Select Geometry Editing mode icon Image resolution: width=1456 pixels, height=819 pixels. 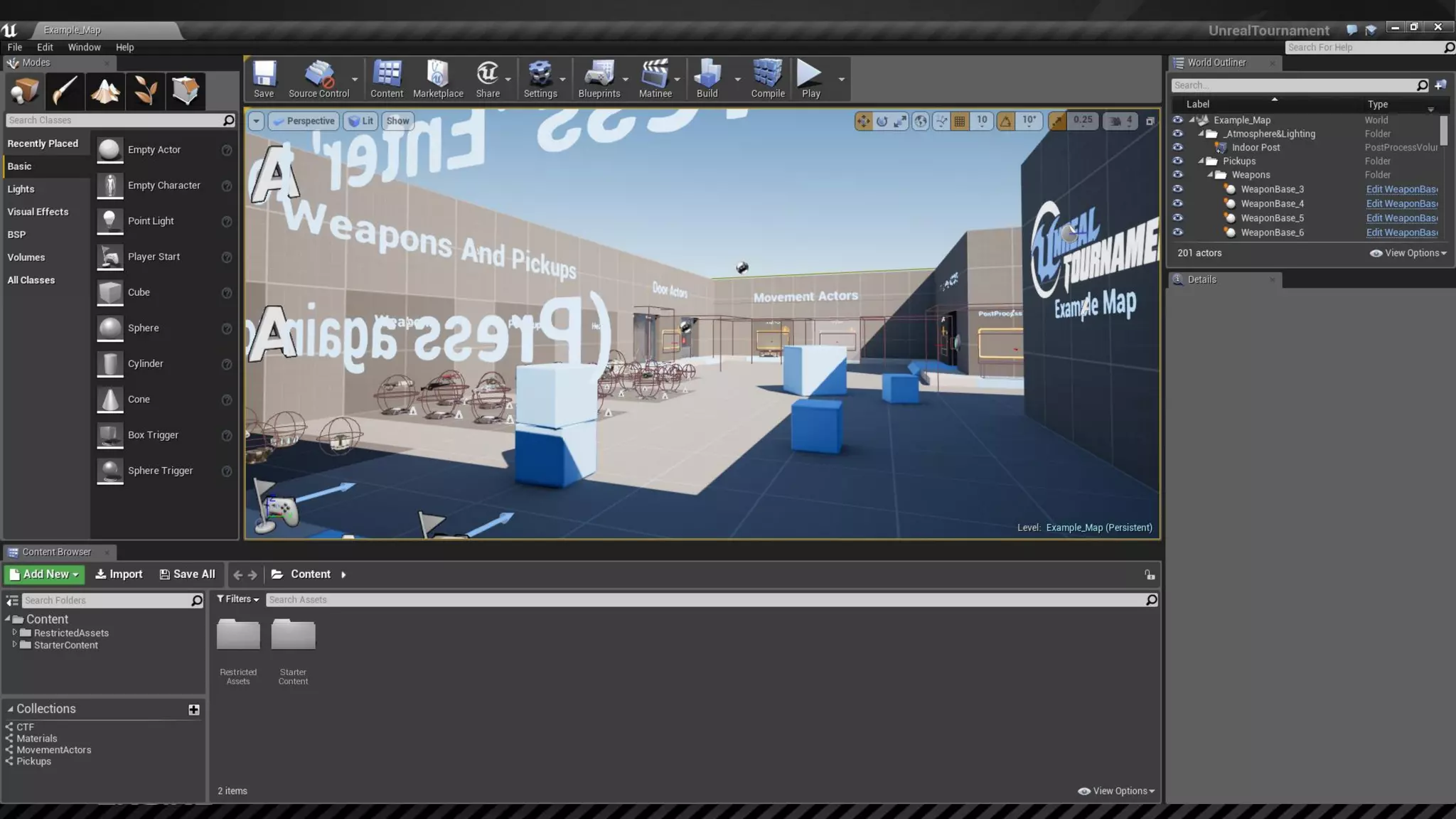click(x=186, y=91)
